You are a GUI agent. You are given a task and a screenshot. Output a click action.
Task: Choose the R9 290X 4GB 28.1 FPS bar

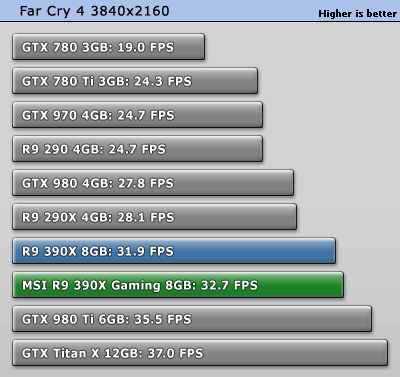tap(154, 217)
